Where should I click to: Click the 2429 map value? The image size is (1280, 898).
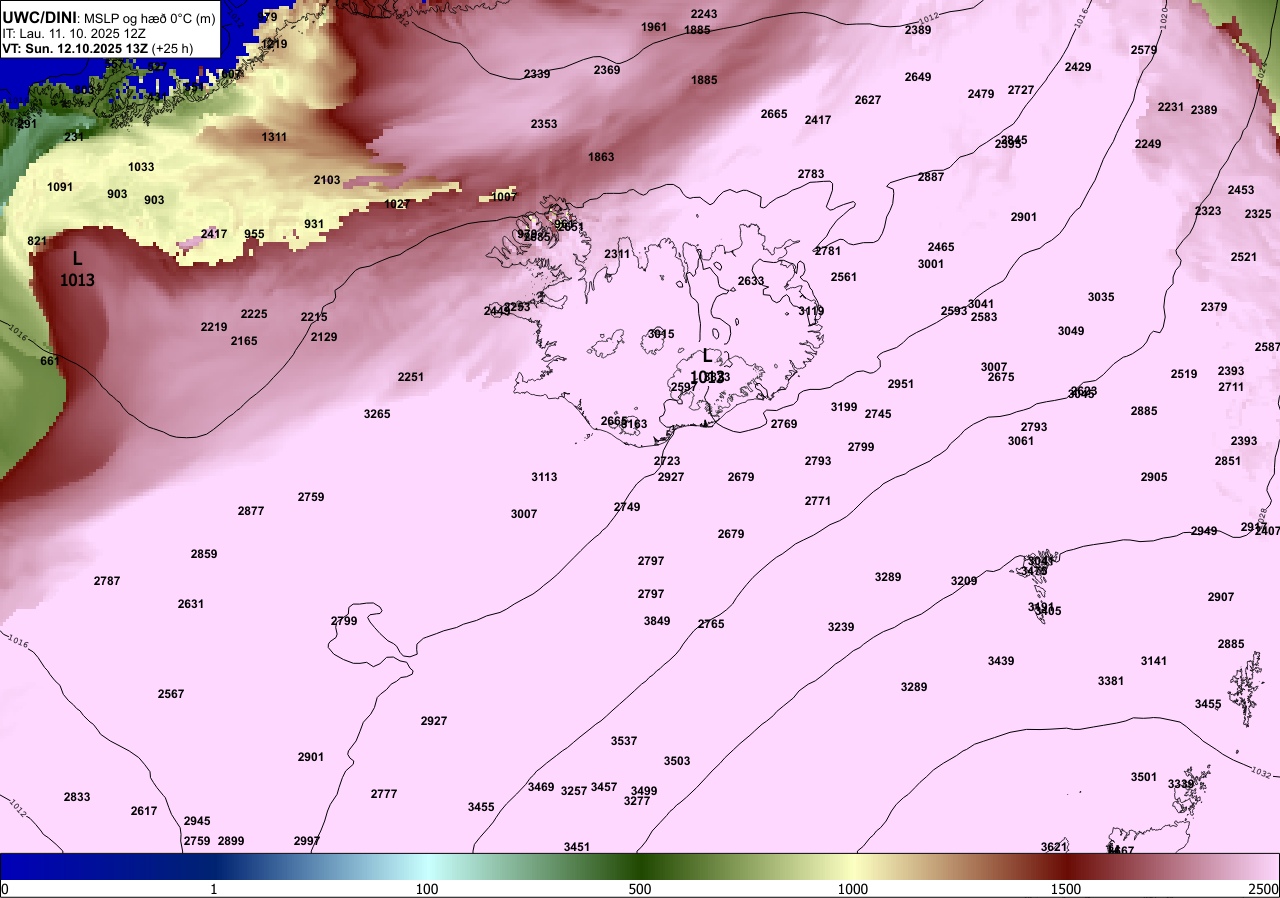(1078, 67)
